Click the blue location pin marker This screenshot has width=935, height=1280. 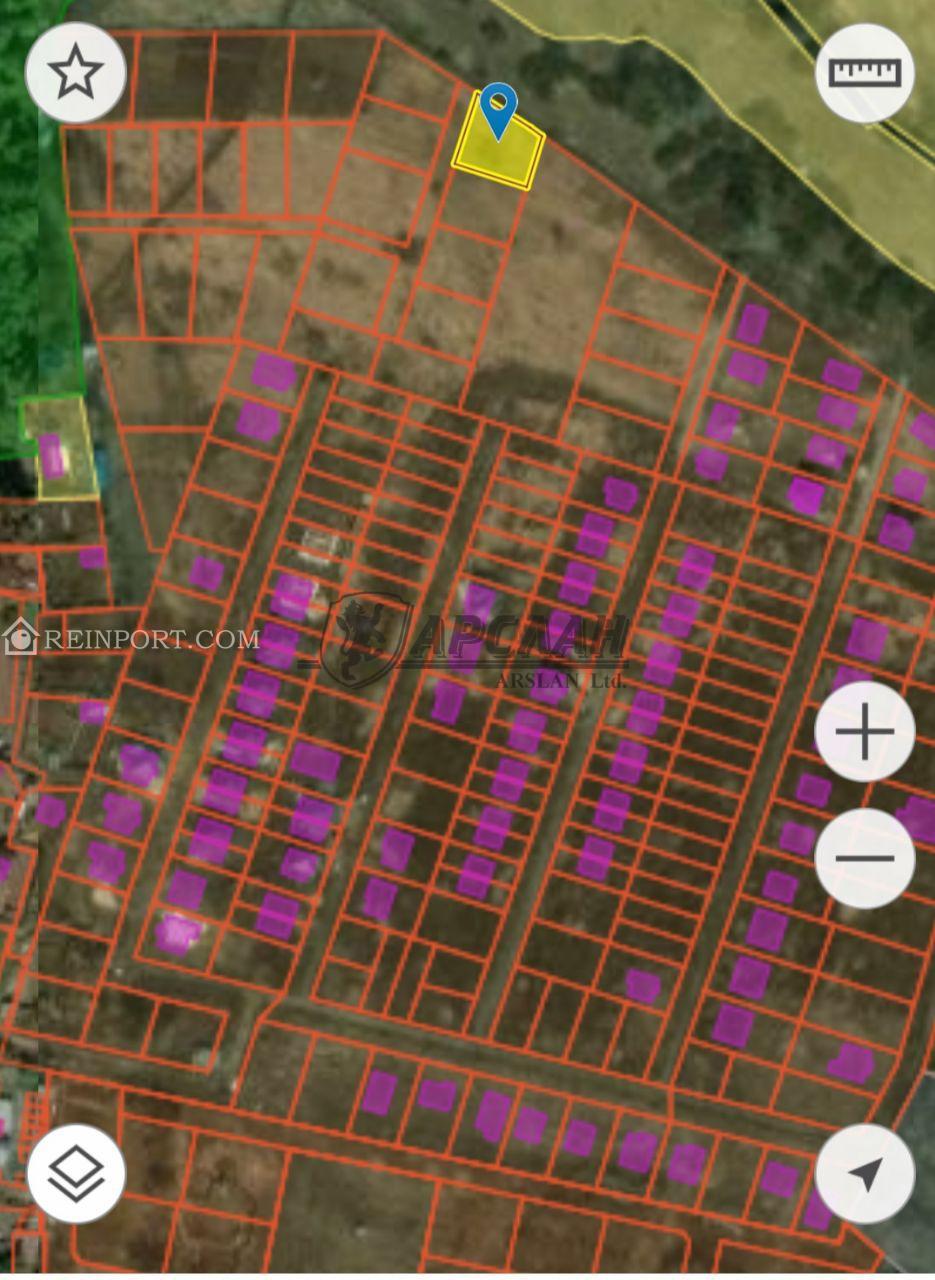498,111
